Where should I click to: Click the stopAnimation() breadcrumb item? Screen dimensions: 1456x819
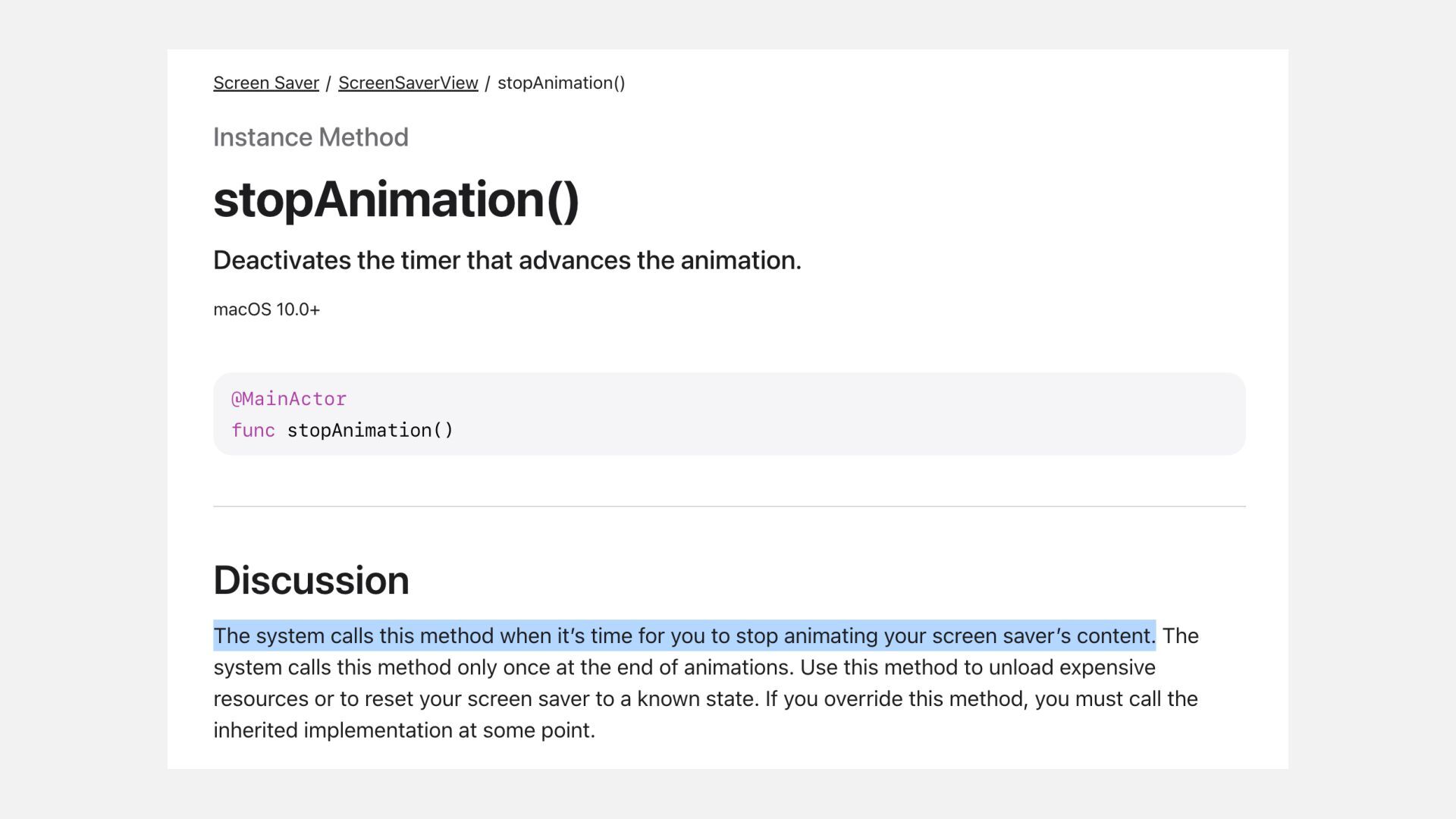pos(561,83)
